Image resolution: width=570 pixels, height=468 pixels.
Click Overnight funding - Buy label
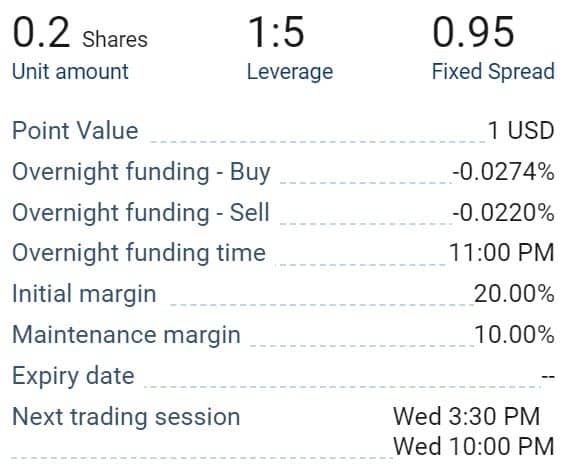point(141,172)
